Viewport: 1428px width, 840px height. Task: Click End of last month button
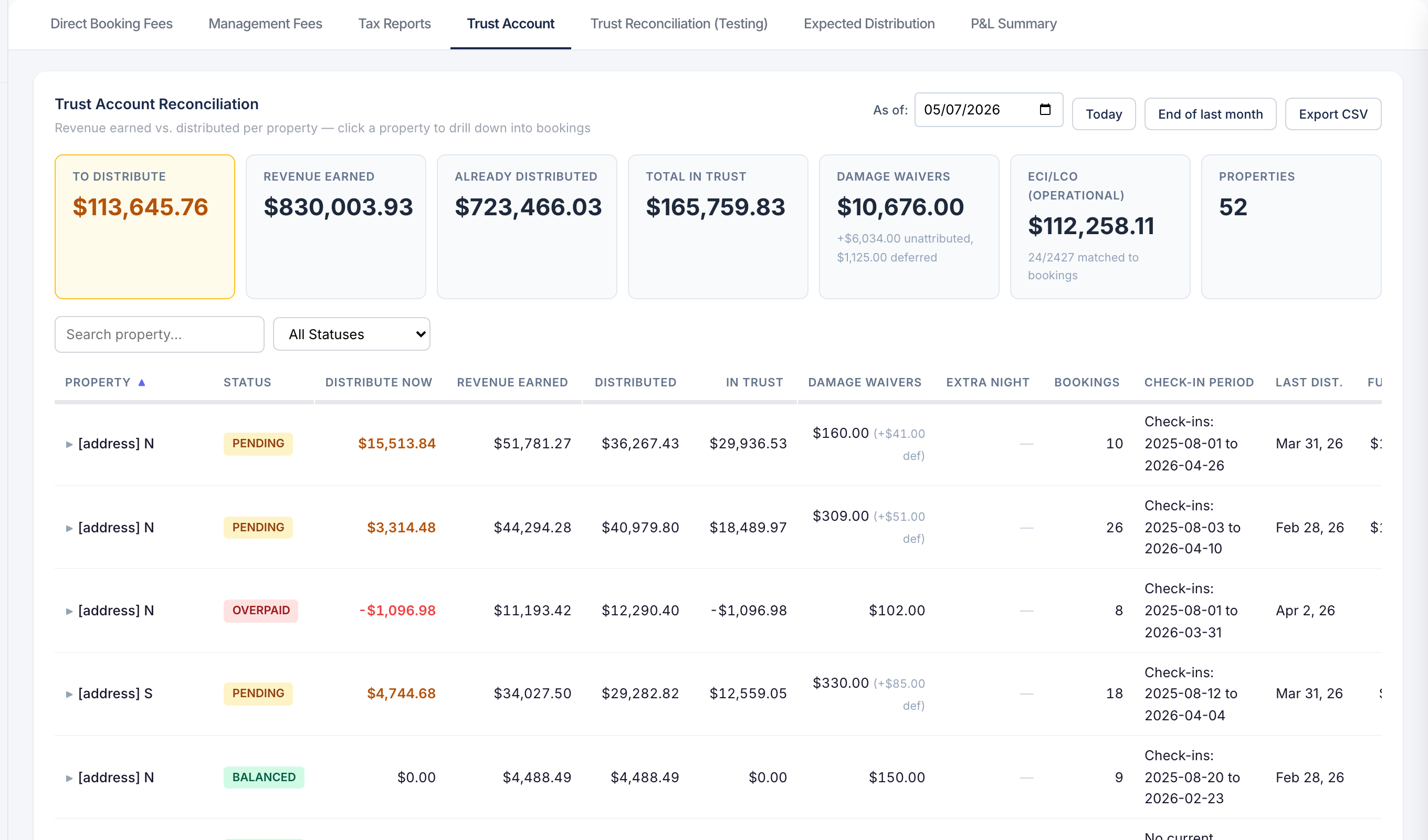point(1211,114)
